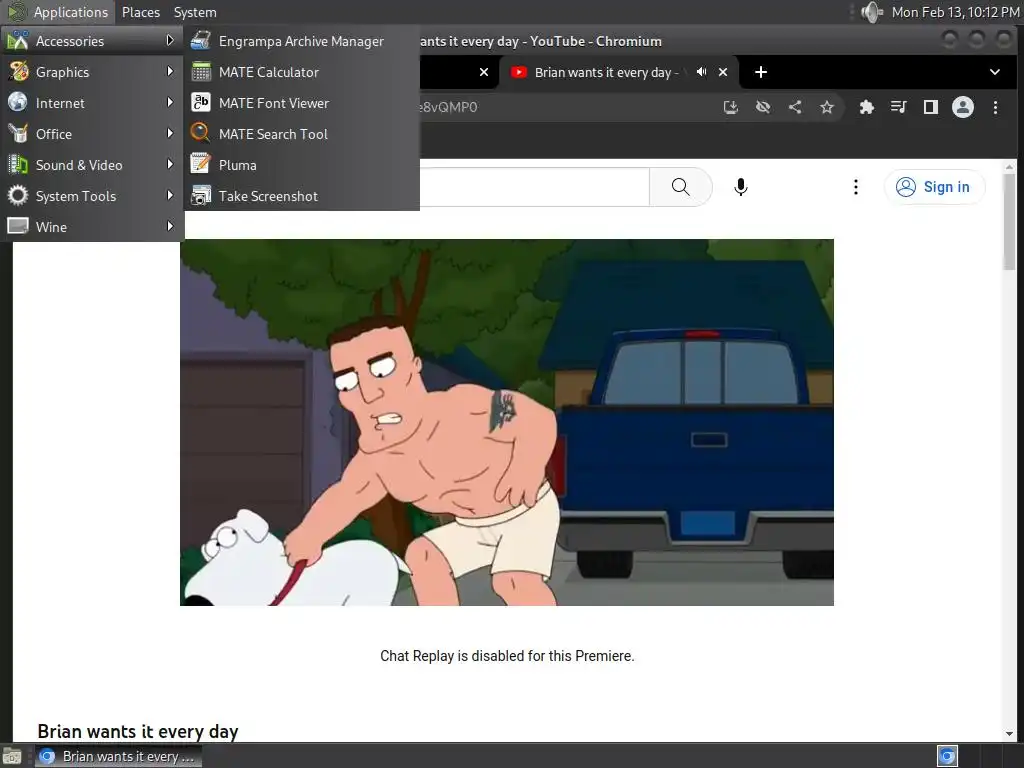Mute the tab via speaker icon
This screenshot has width=1024, height=768.
(x=701, y=72)
